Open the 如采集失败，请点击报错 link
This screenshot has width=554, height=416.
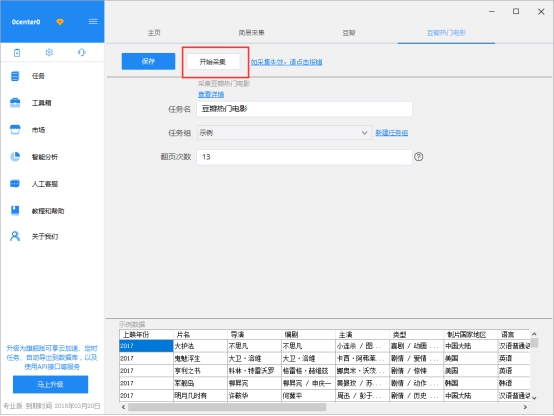(287, 62)
